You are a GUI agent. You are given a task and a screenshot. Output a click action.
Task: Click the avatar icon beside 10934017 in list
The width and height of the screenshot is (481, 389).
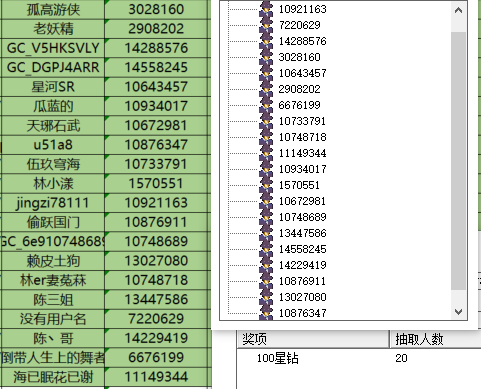click(x=266, y=169)
